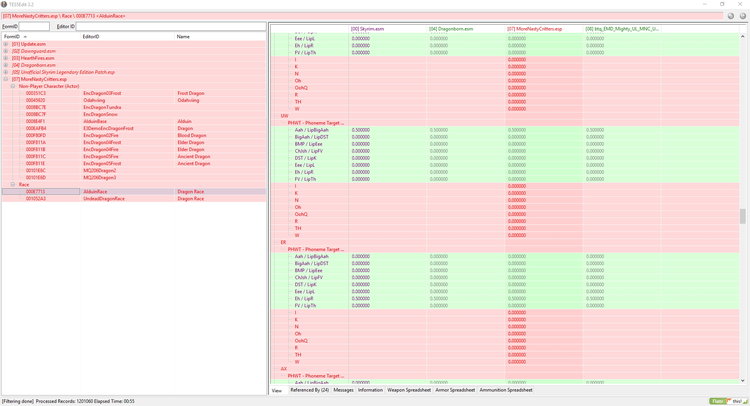Select the EncDragon02Fire Blood Dragon record
This screenshot has height=406, width=750.
(134, 135)
